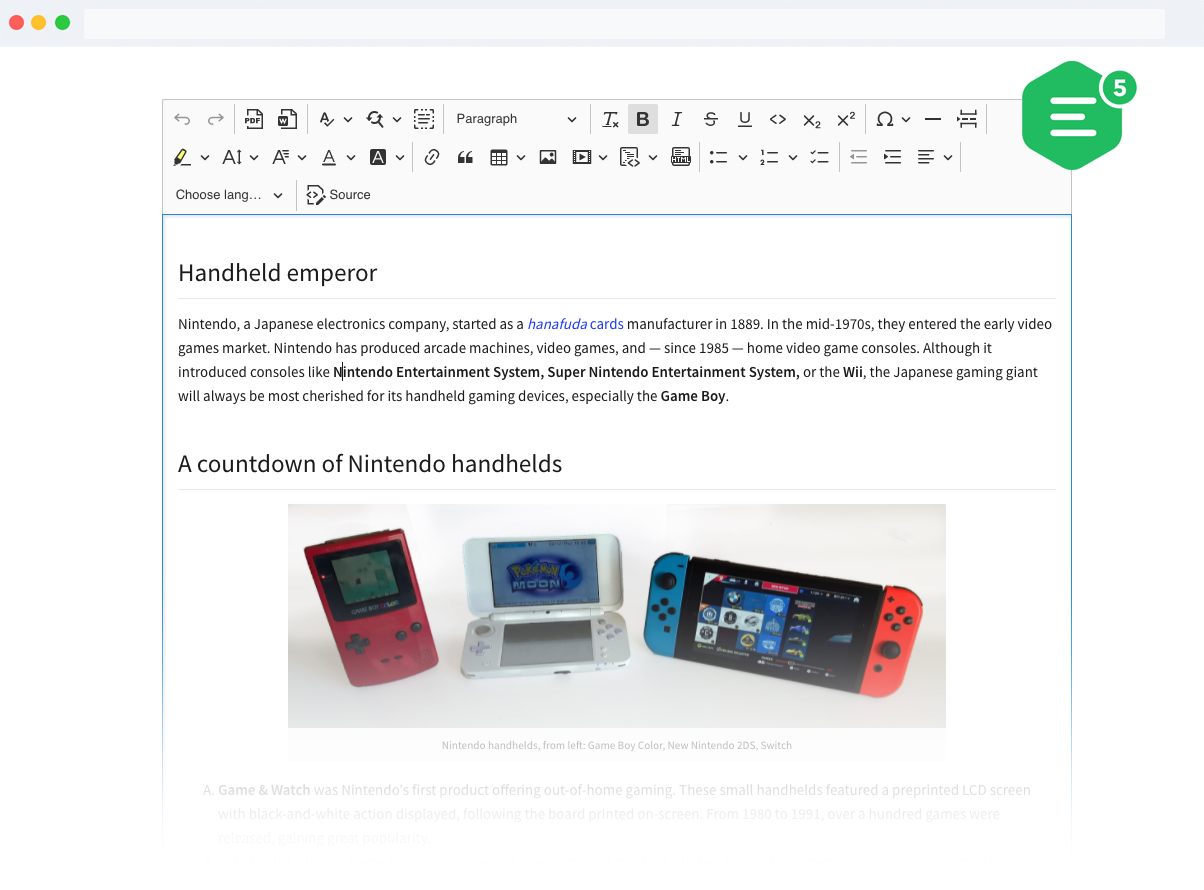This screenshot has height=890, width=1204.
Task: Expand the highlight color options arrow
Action: [205, 157]
